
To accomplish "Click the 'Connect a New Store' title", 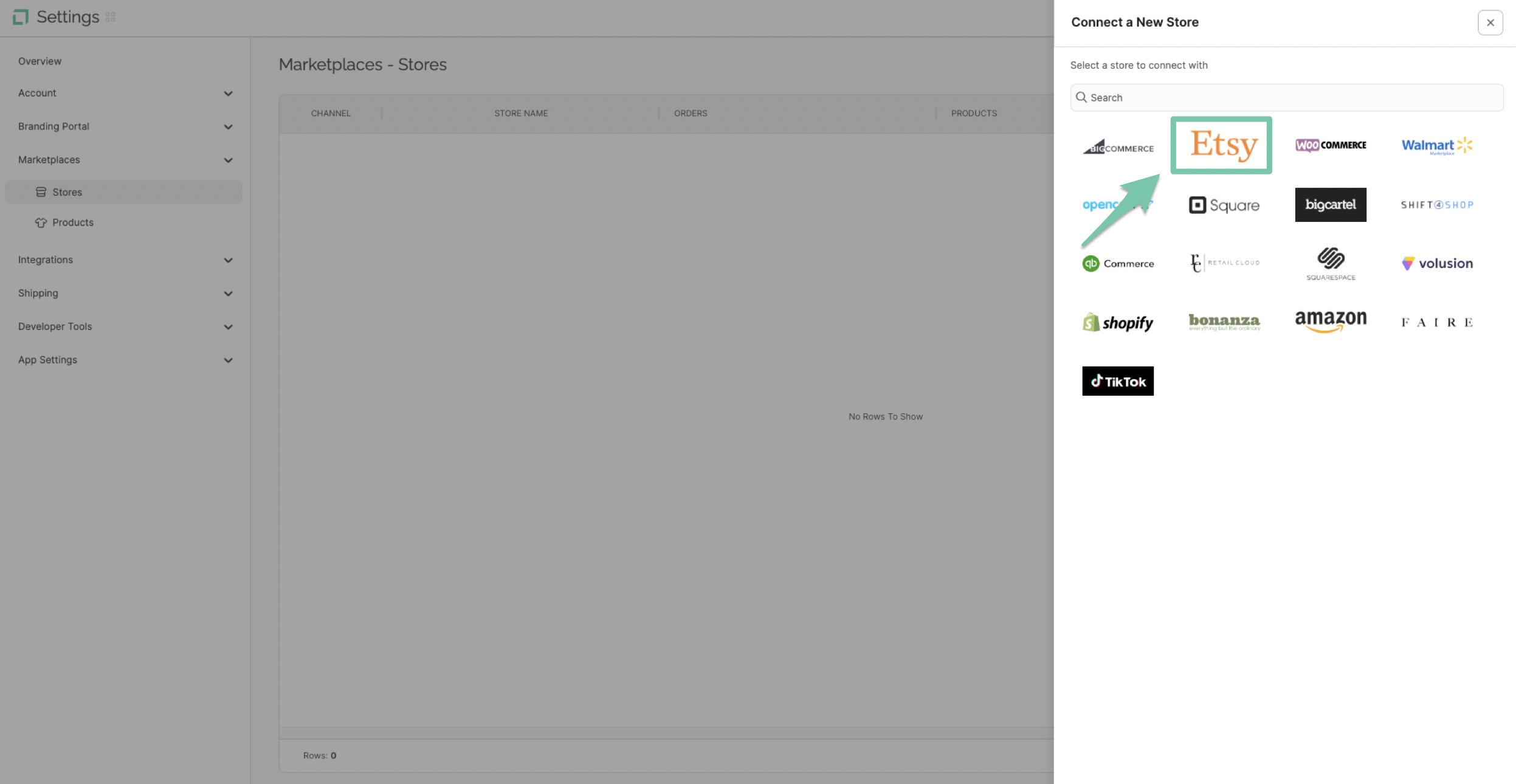I will [1135, 22].
